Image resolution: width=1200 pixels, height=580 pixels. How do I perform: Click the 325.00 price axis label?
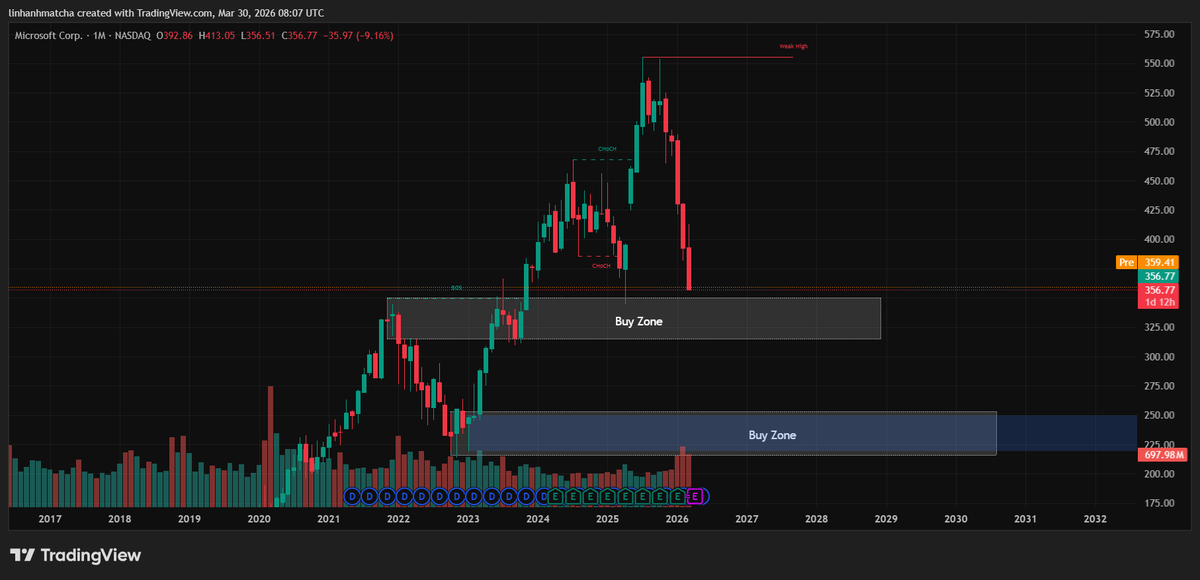(1160, 328)
